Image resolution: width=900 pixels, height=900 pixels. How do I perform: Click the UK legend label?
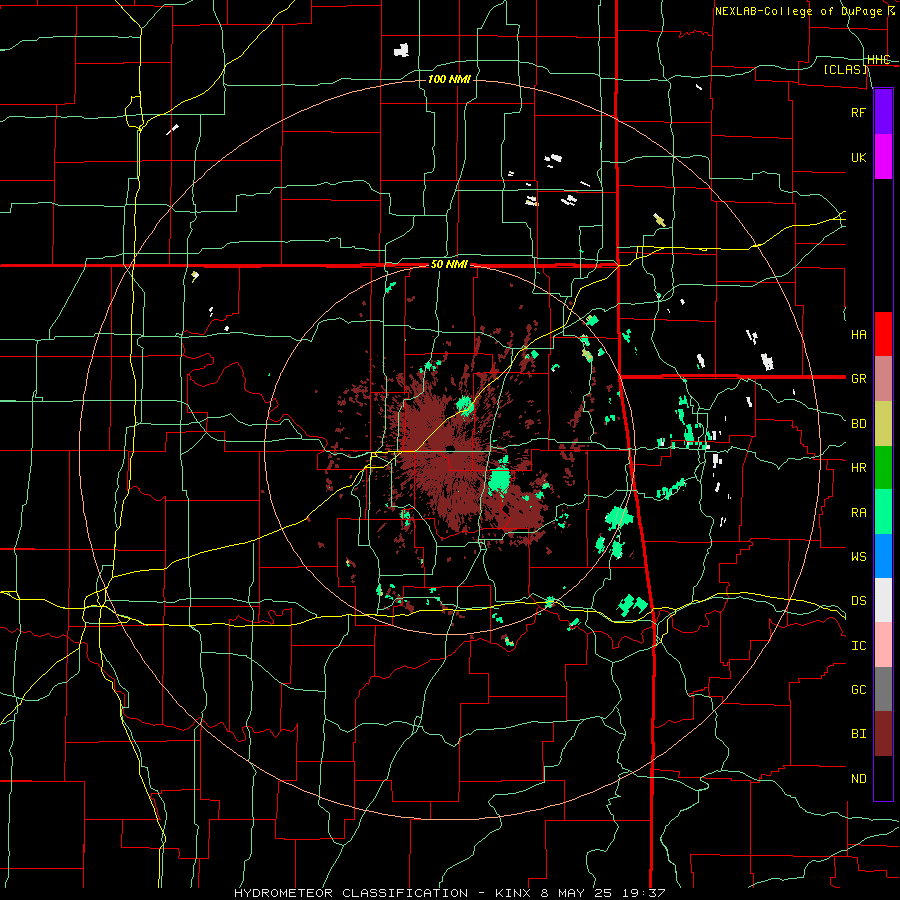(x=858, y=157)
